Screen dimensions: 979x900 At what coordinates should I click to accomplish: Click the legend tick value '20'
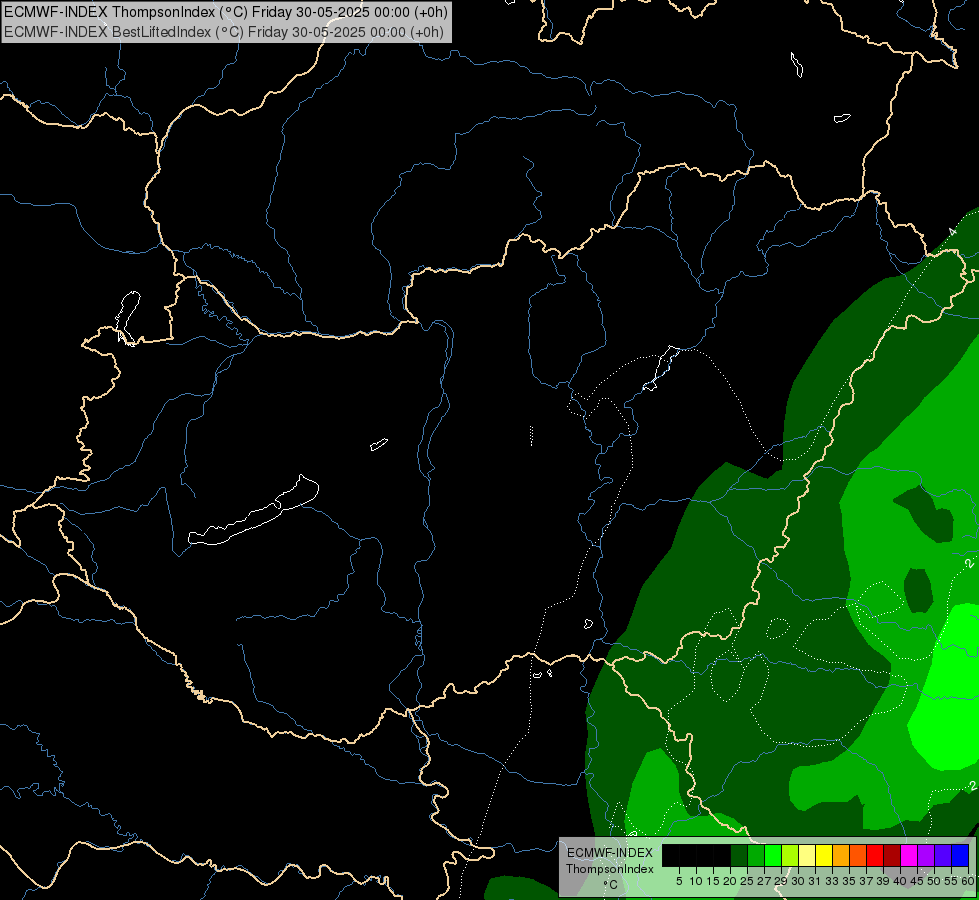pos(730,881)
